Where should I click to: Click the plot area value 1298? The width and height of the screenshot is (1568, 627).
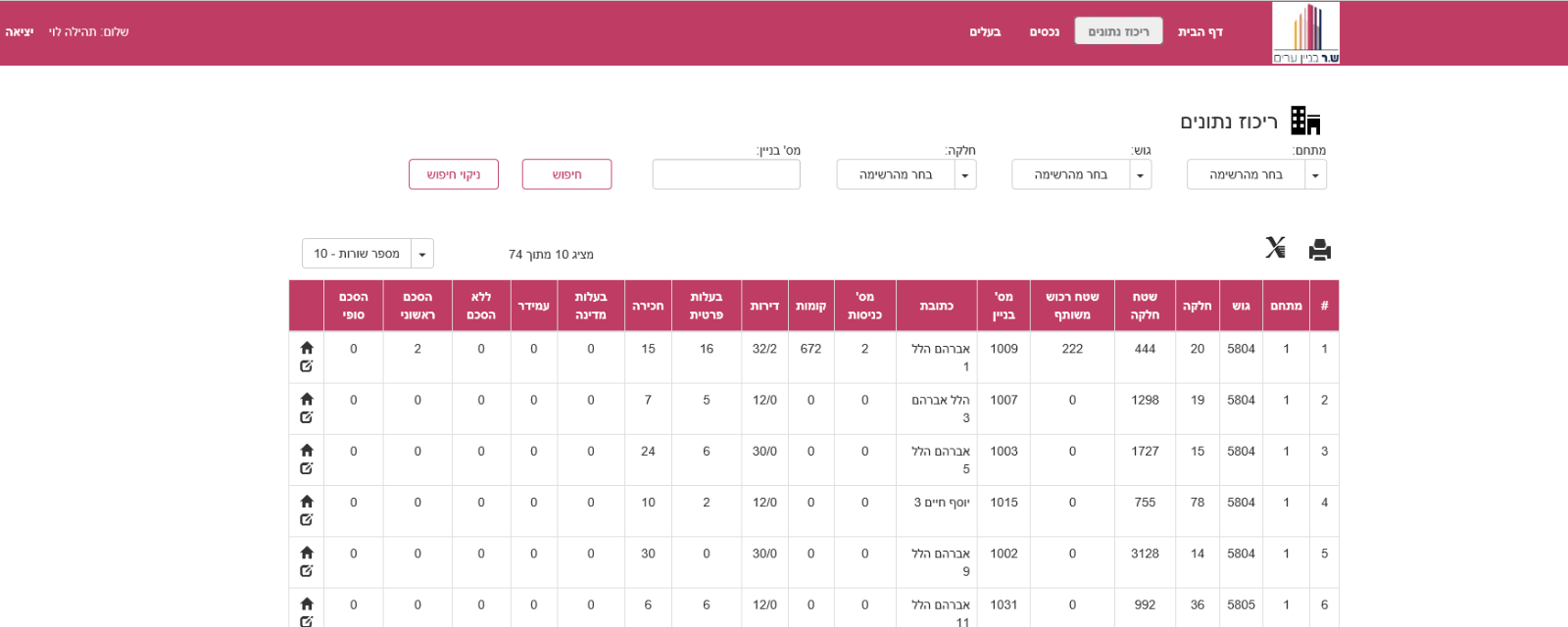[1145, 400]
